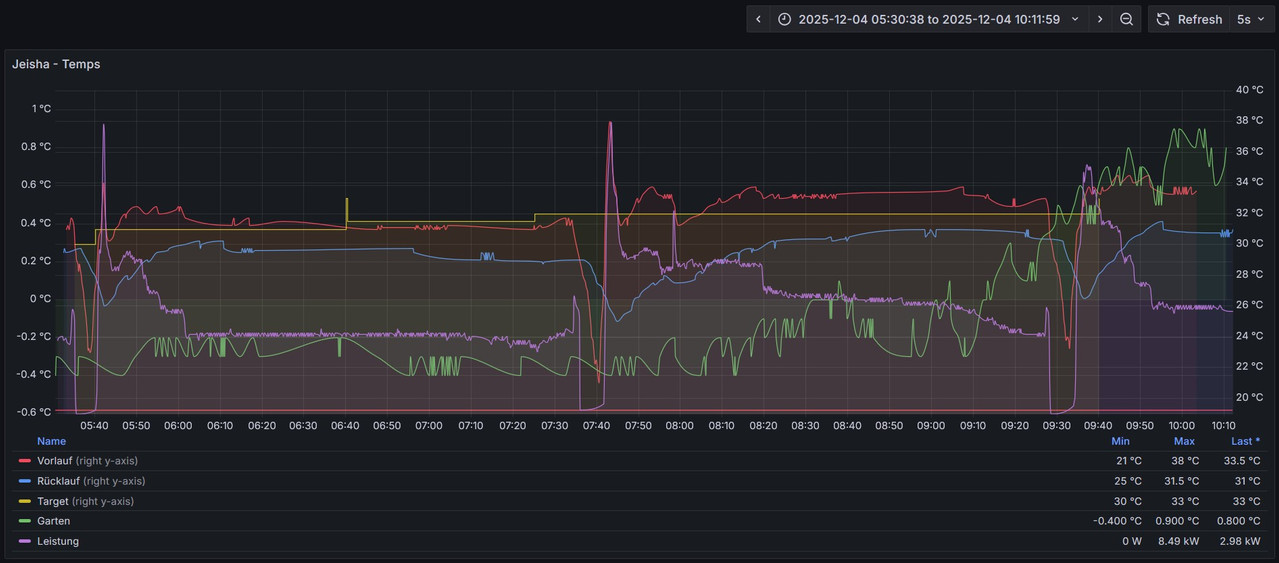Click the 0.900 °C max value of Garten

1177,521
